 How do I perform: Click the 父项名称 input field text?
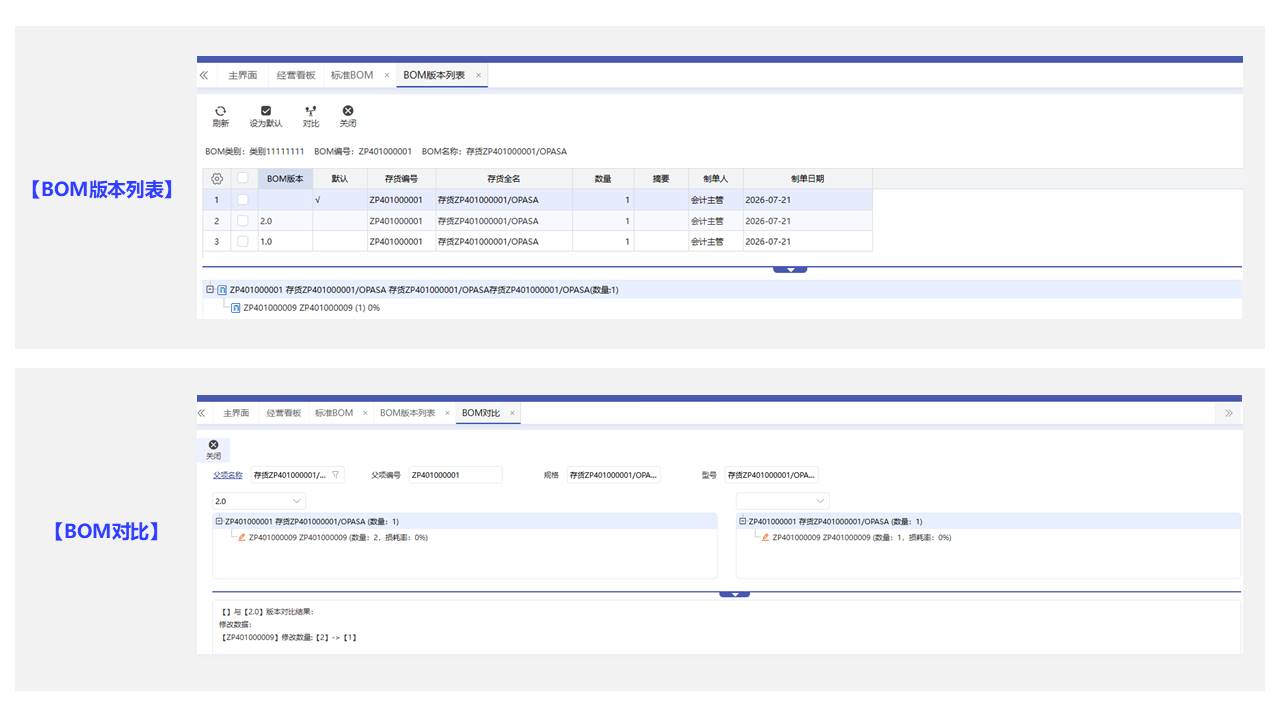pos(290,475)
